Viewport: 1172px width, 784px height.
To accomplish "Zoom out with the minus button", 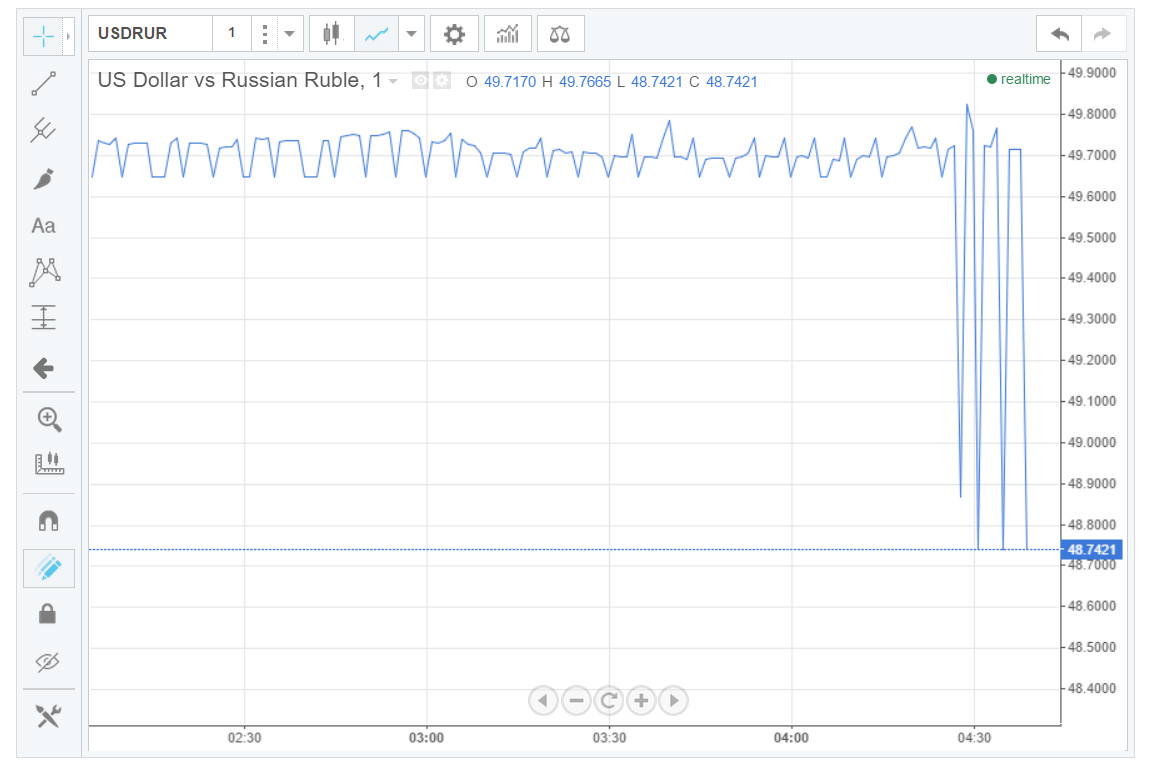I will click(576, 700).
